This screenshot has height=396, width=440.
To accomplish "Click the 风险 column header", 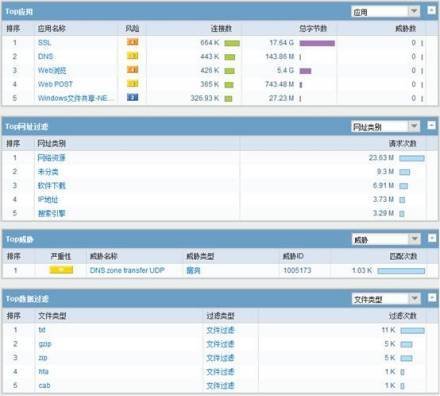I will click(x=132, y=28).
